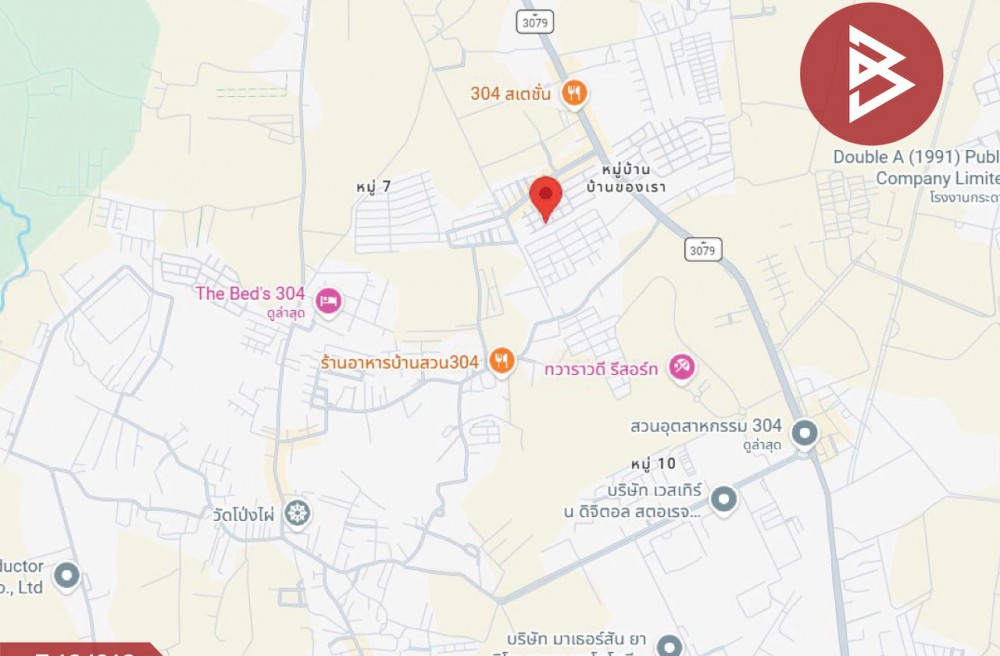Click the หมู่ 7 area label
Viewport: 1000px width, 656px height.
click(374, 187)
